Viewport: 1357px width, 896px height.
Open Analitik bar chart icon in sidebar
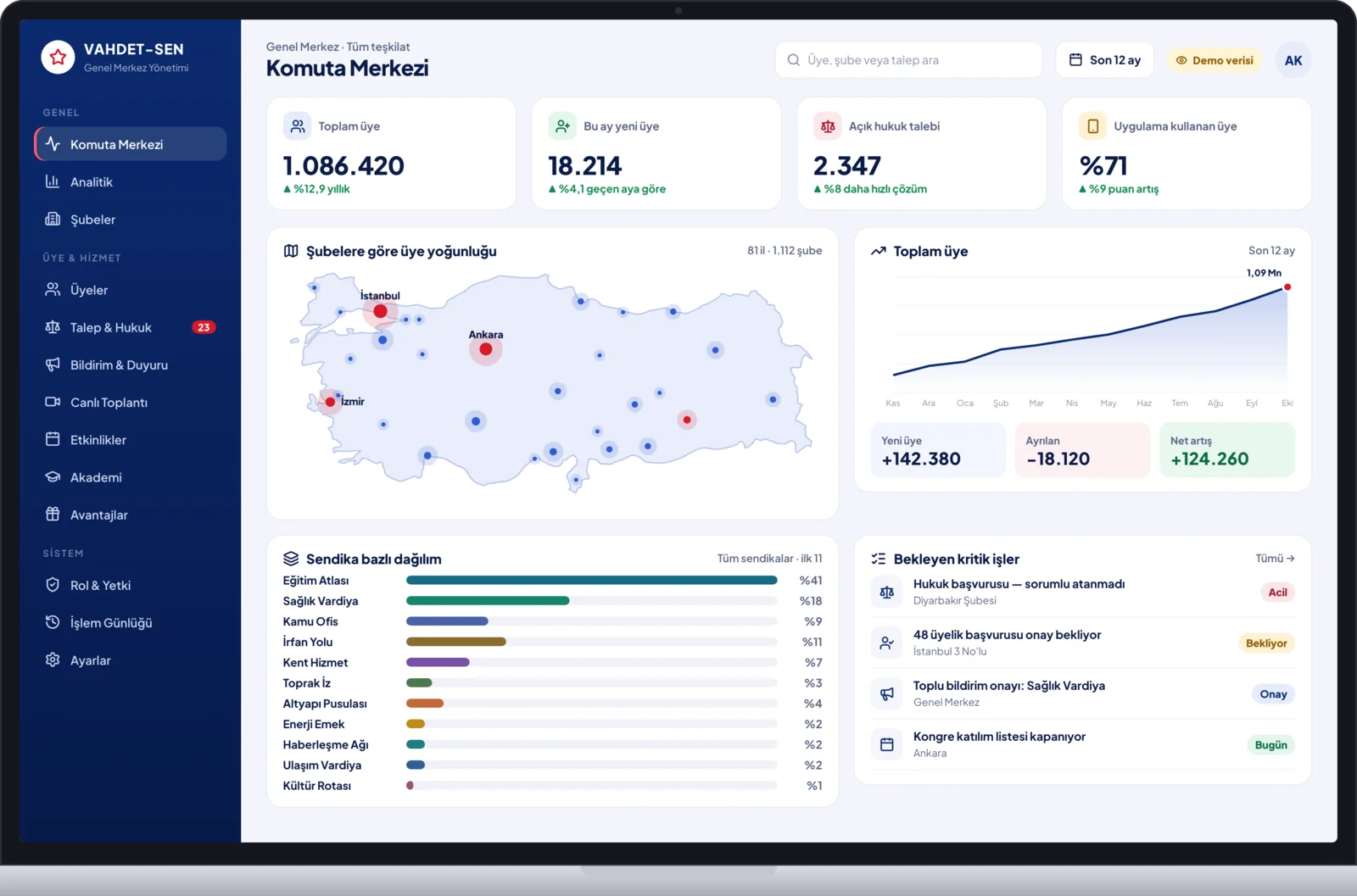click(53, 181)
